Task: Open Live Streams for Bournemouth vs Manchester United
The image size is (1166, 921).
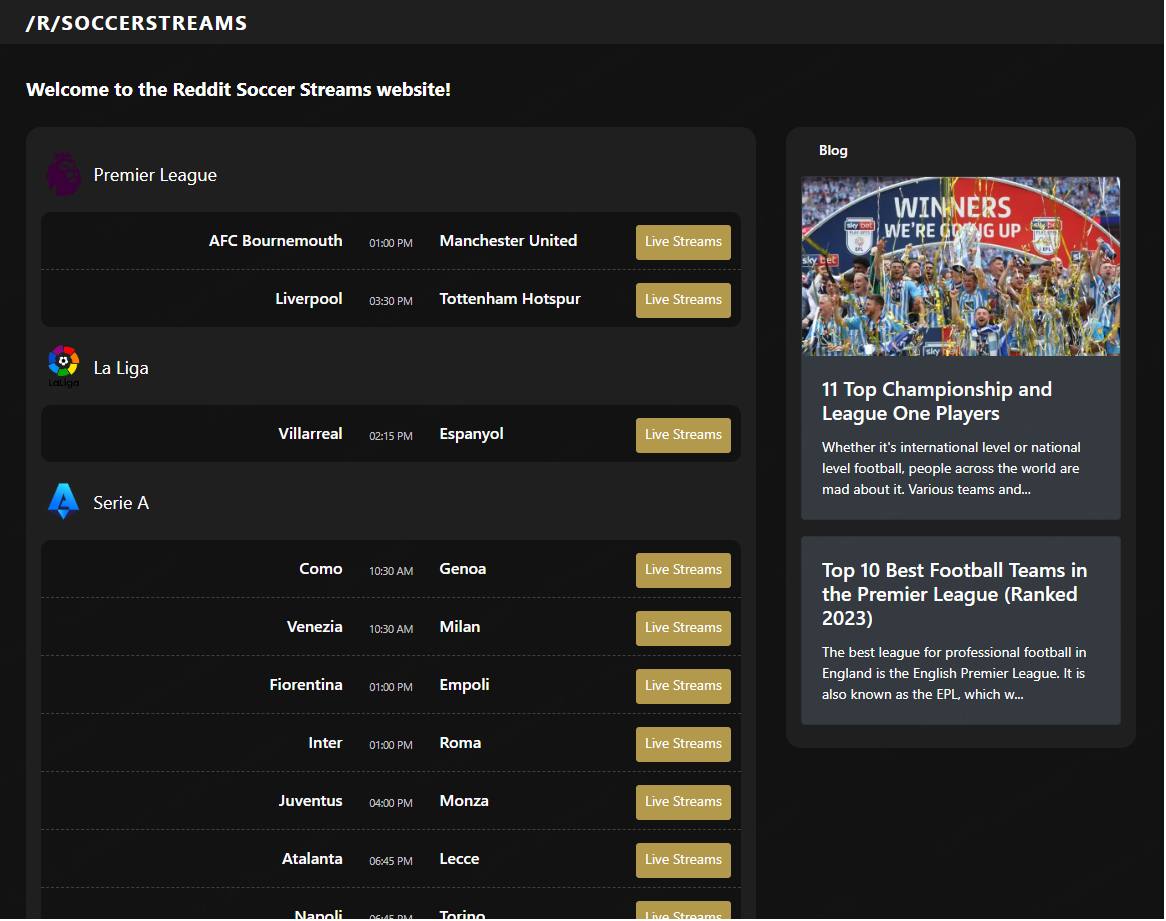Action: pyautogui.click(x=683, y=242)
